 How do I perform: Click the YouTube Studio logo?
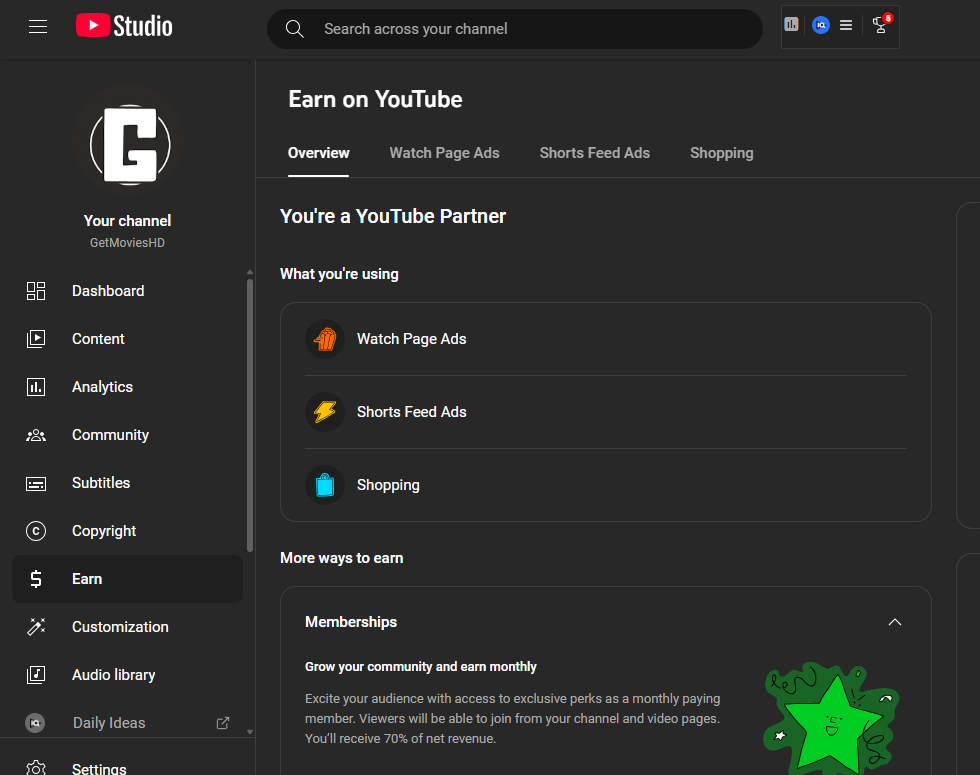click(124, 27)
